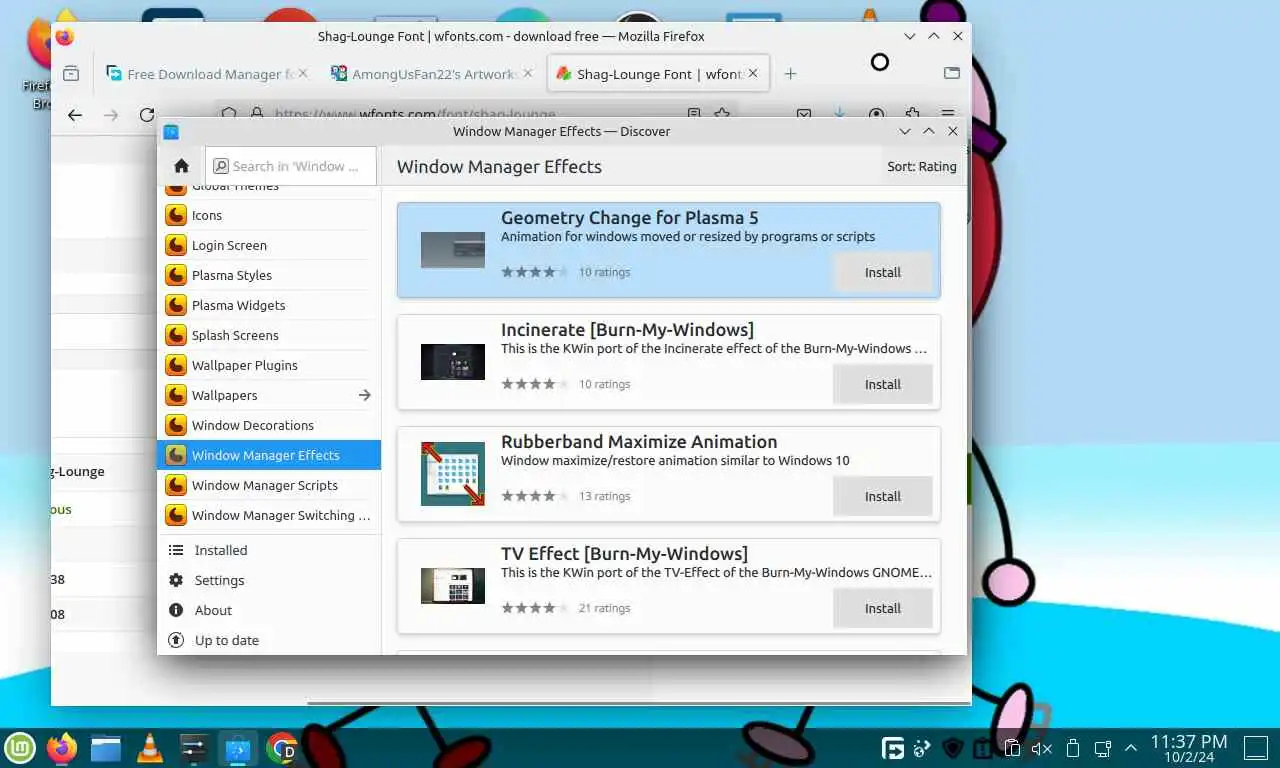The width and height of the screenshot is (1280, 768).
Task: Select the Login Screen category
Action: (x=268, y=245)
